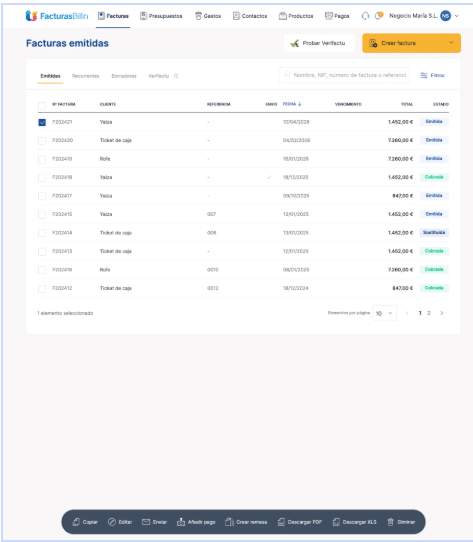Click Crear remesa in the bottom bar
The height and width of the screenshot is (542, 473).
pos(246,522)
